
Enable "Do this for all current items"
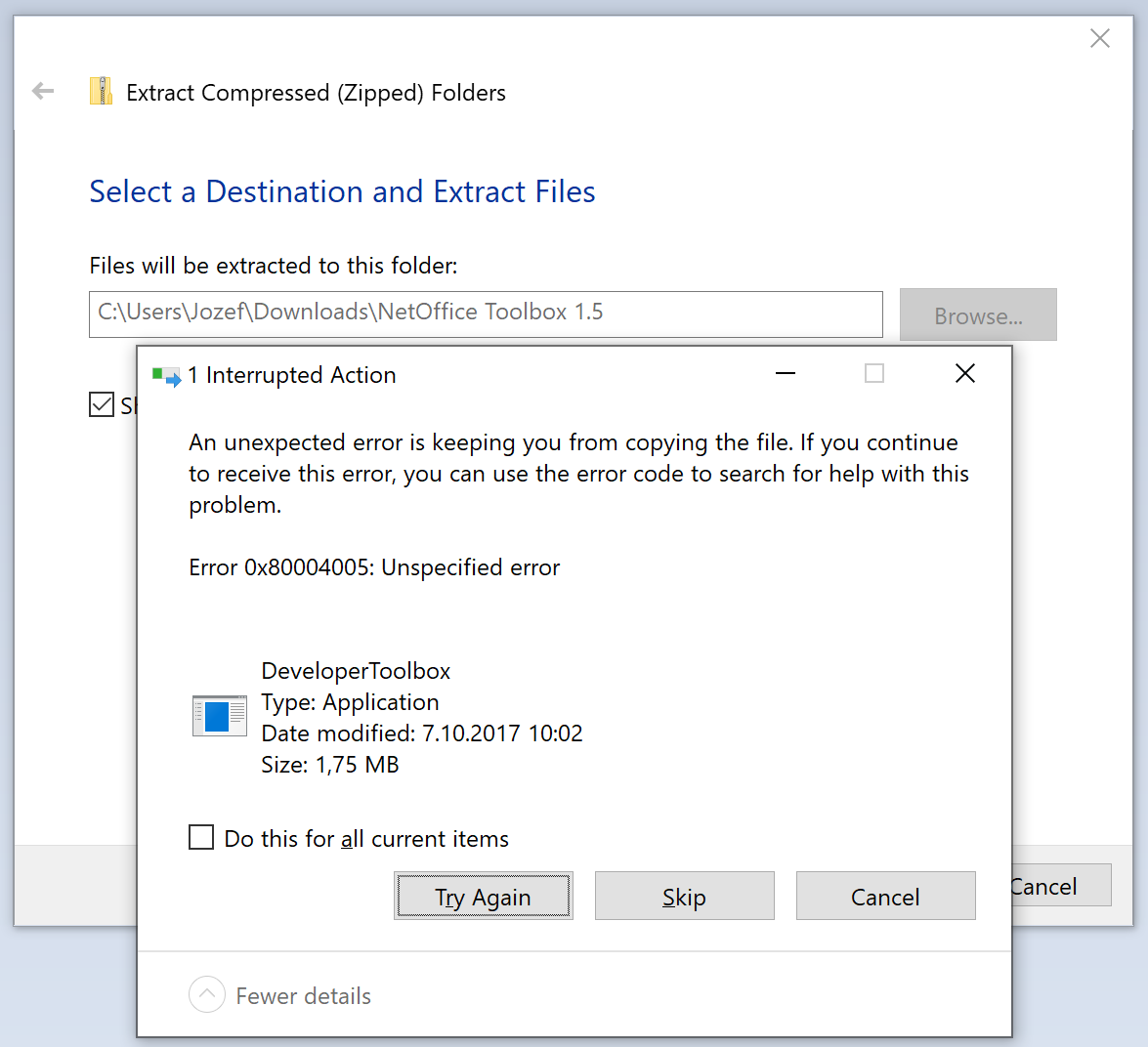[201, 838]
